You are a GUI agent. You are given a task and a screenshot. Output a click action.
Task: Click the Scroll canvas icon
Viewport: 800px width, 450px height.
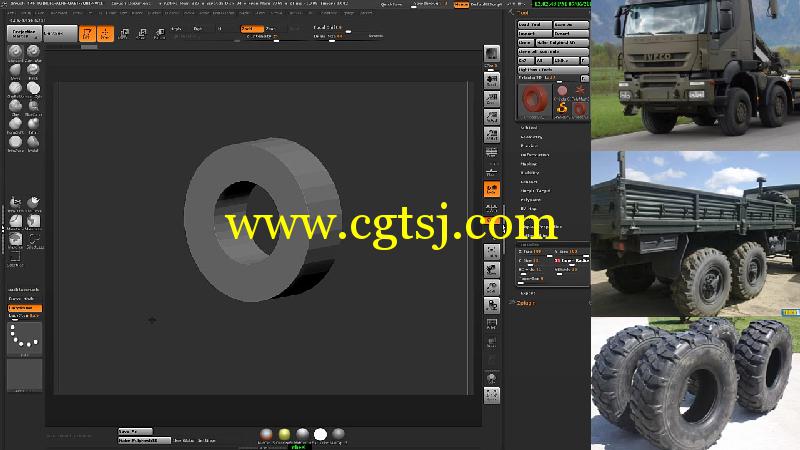click(x=492, y=81)
